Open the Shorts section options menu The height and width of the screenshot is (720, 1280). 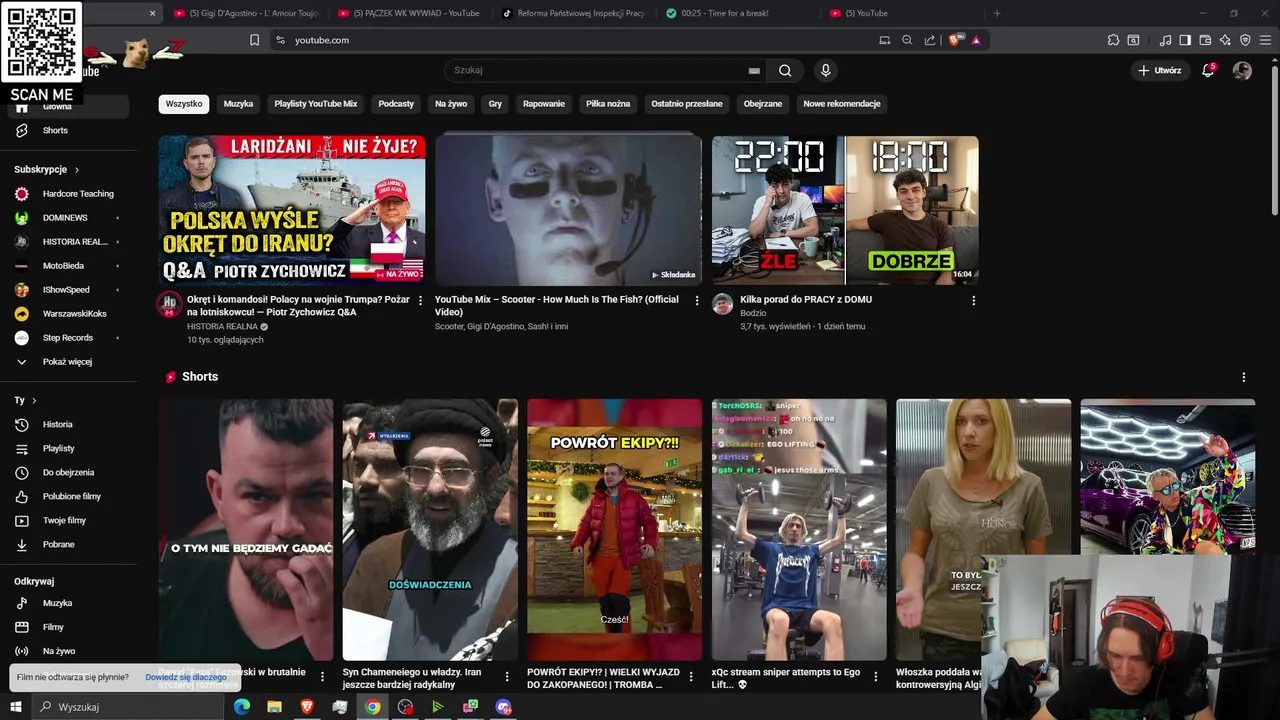tap(1244, 377)
